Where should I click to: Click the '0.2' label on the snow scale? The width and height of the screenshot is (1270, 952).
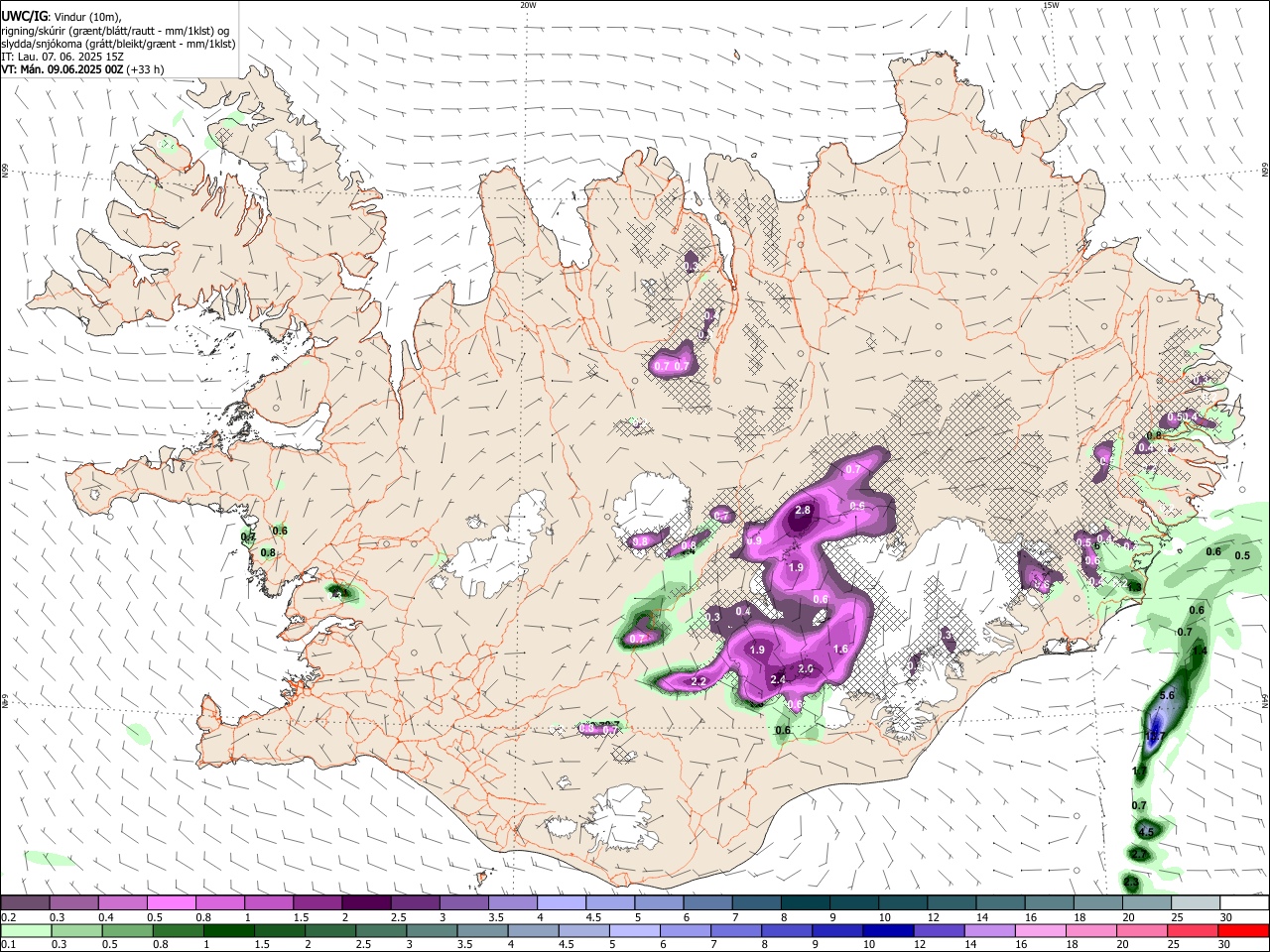[x=8, y=917]
